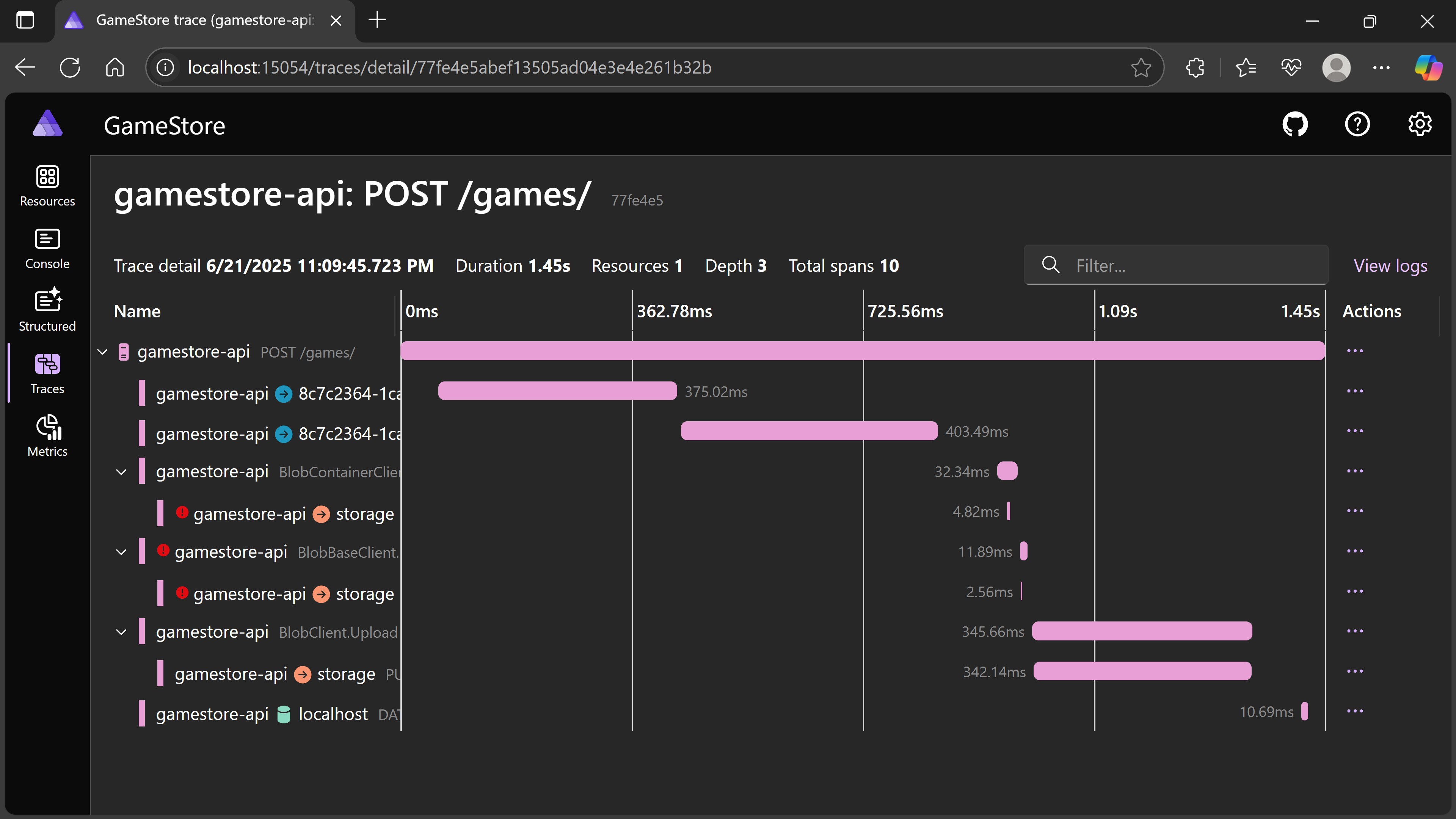The width and height of the screenshot is (1456, 819).
Task: Open a new browser tab
Action: (377, 20)
